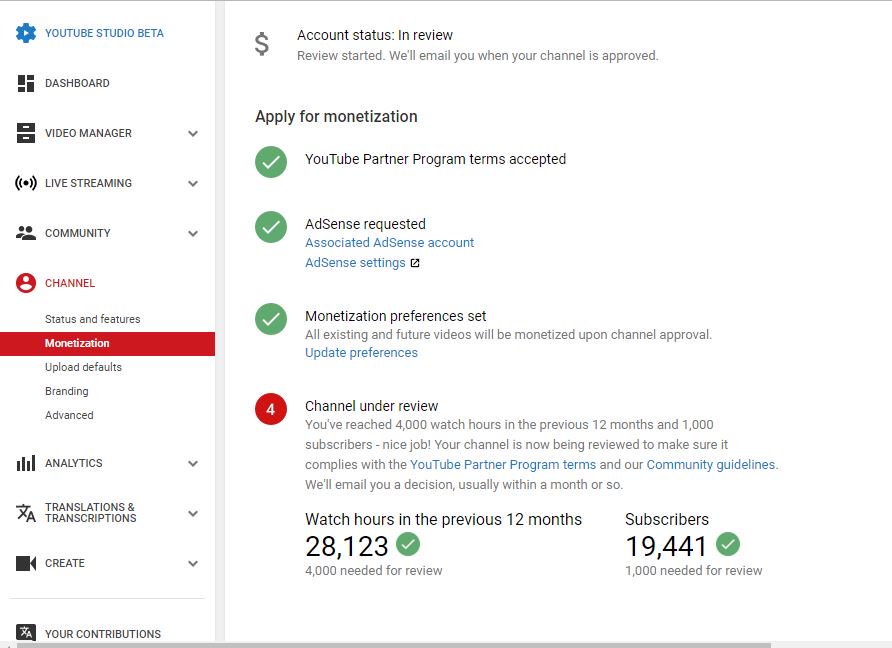
Task: Click the Update preferences link
Action: point(361,353)
